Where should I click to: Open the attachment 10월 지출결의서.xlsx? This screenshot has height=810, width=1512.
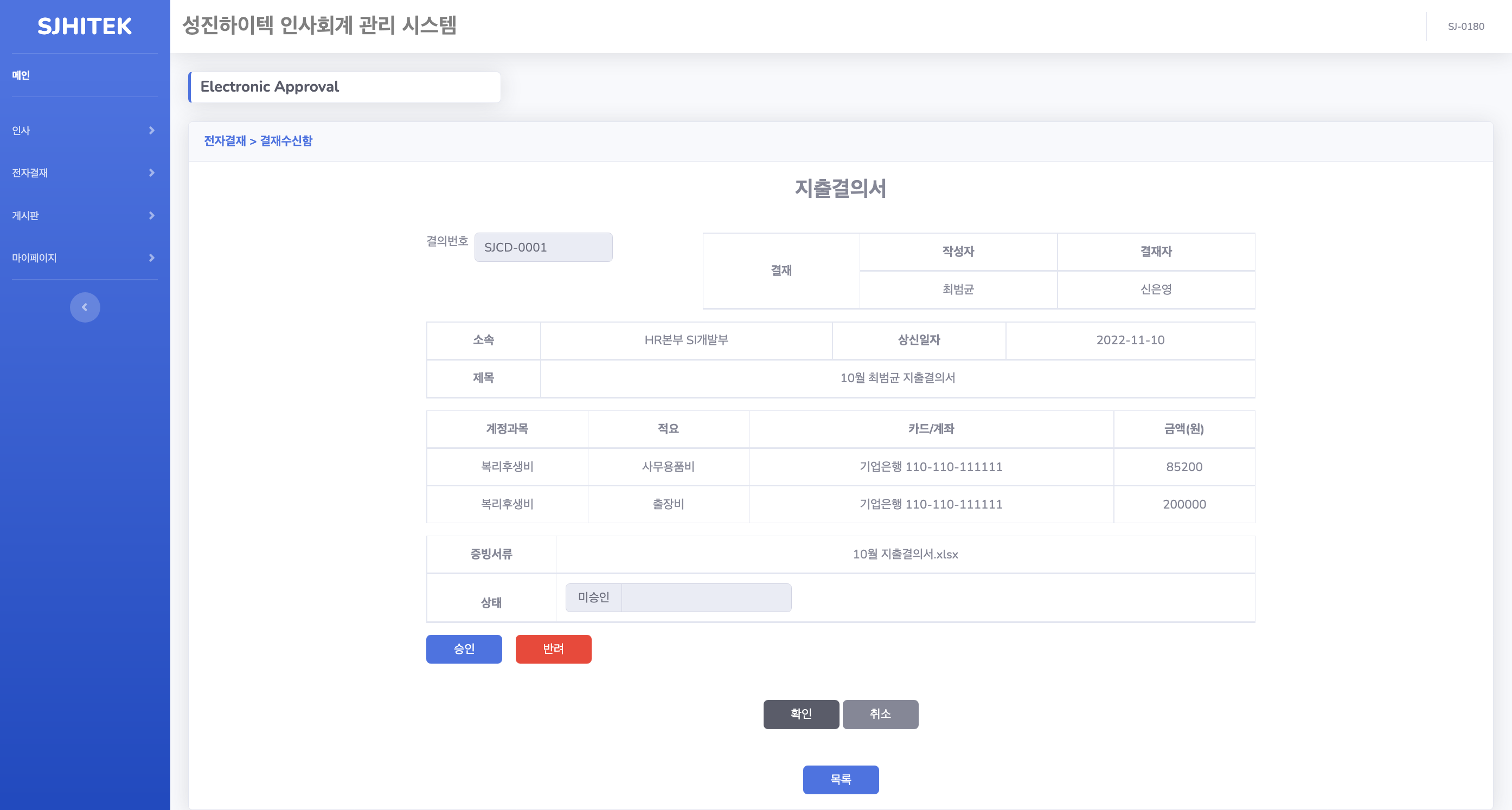[906, 554]
